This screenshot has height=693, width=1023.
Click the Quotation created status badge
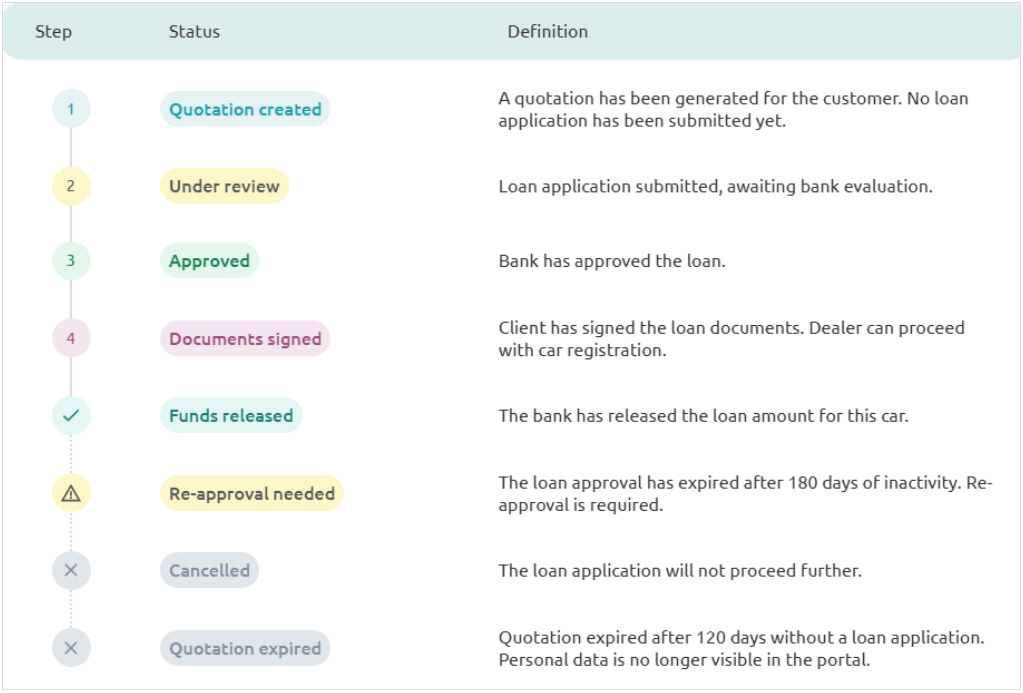tap(245, 109)
